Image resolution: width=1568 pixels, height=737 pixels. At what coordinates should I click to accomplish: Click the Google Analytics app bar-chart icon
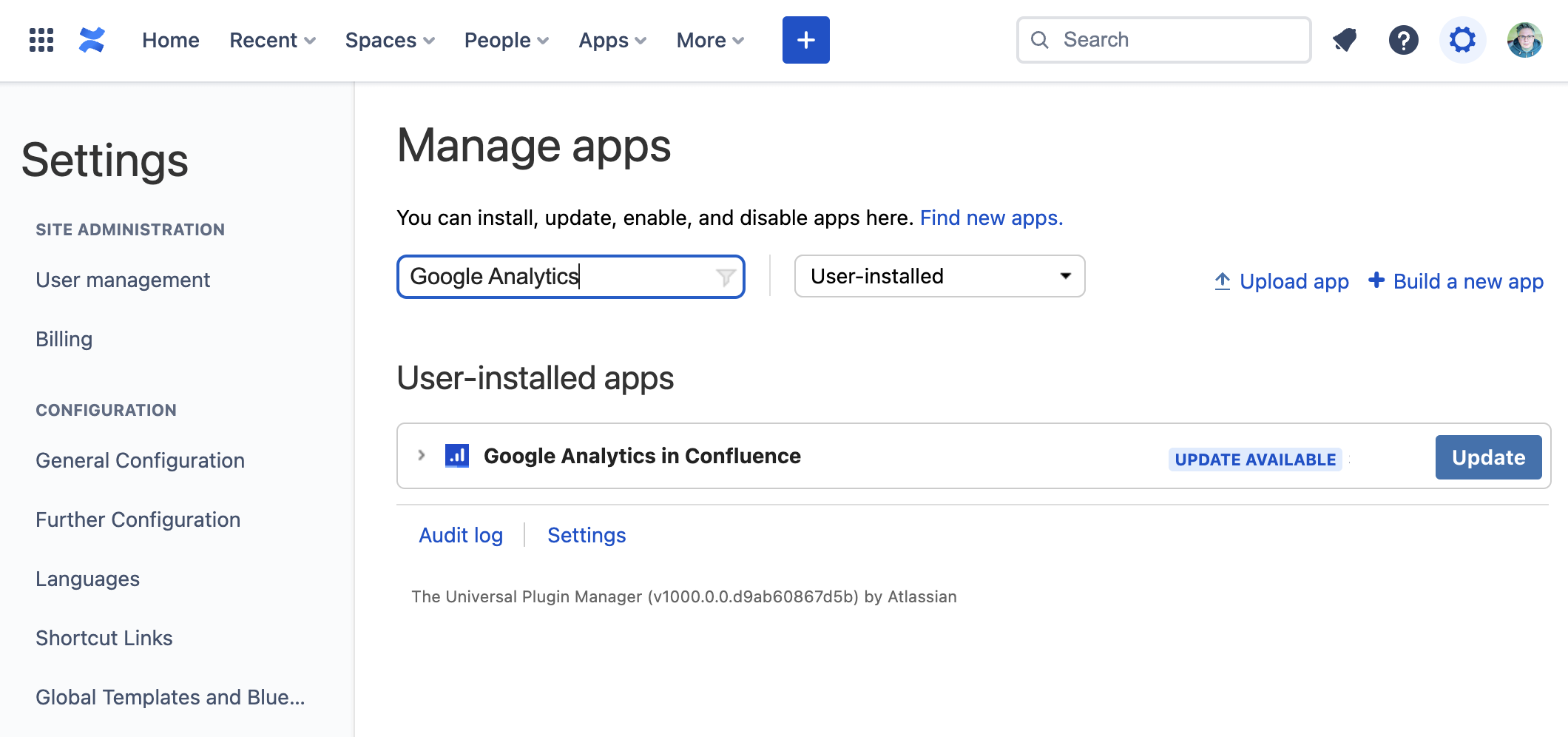click(x=457, y=456)
